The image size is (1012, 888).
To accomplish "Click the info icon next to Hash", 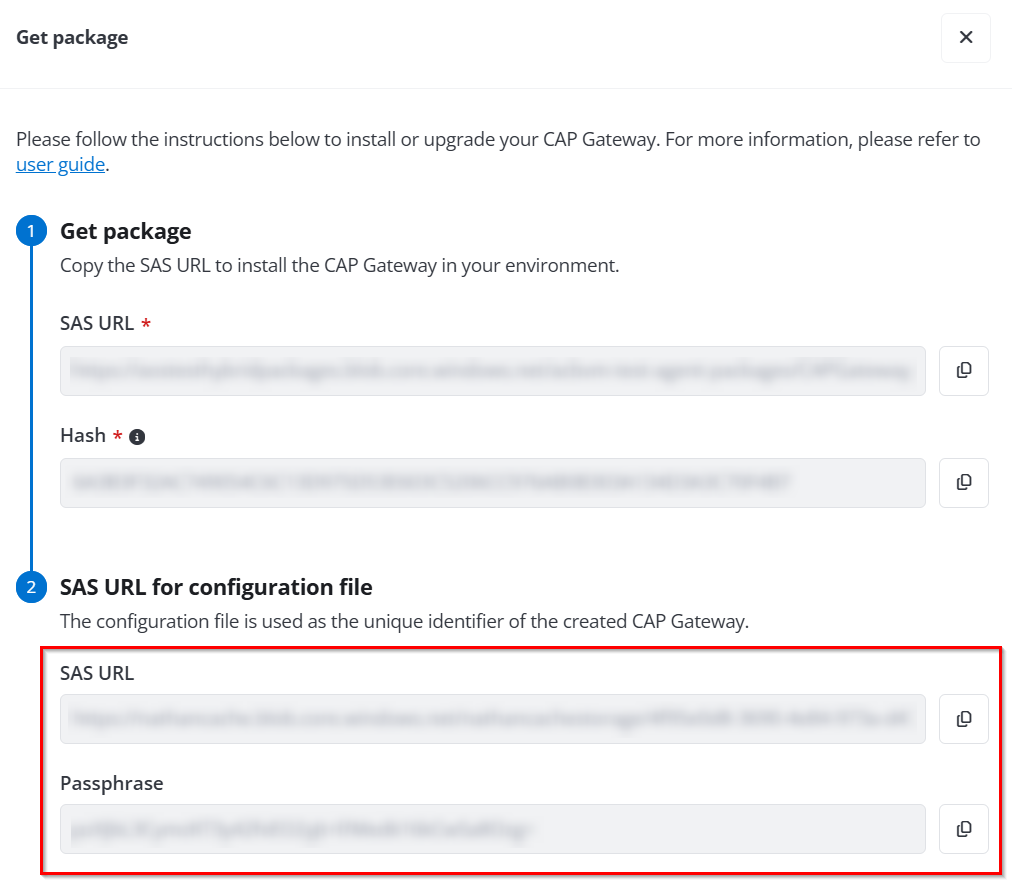I will 137,436.
